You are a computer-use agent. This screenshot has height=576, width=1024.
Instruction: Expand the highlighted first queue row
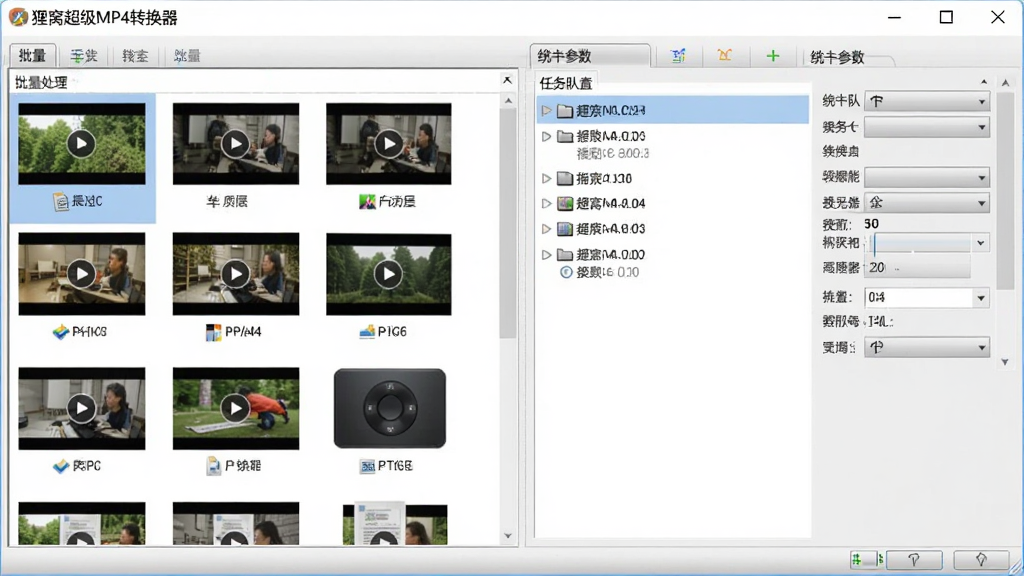click(x=547, y=111)
